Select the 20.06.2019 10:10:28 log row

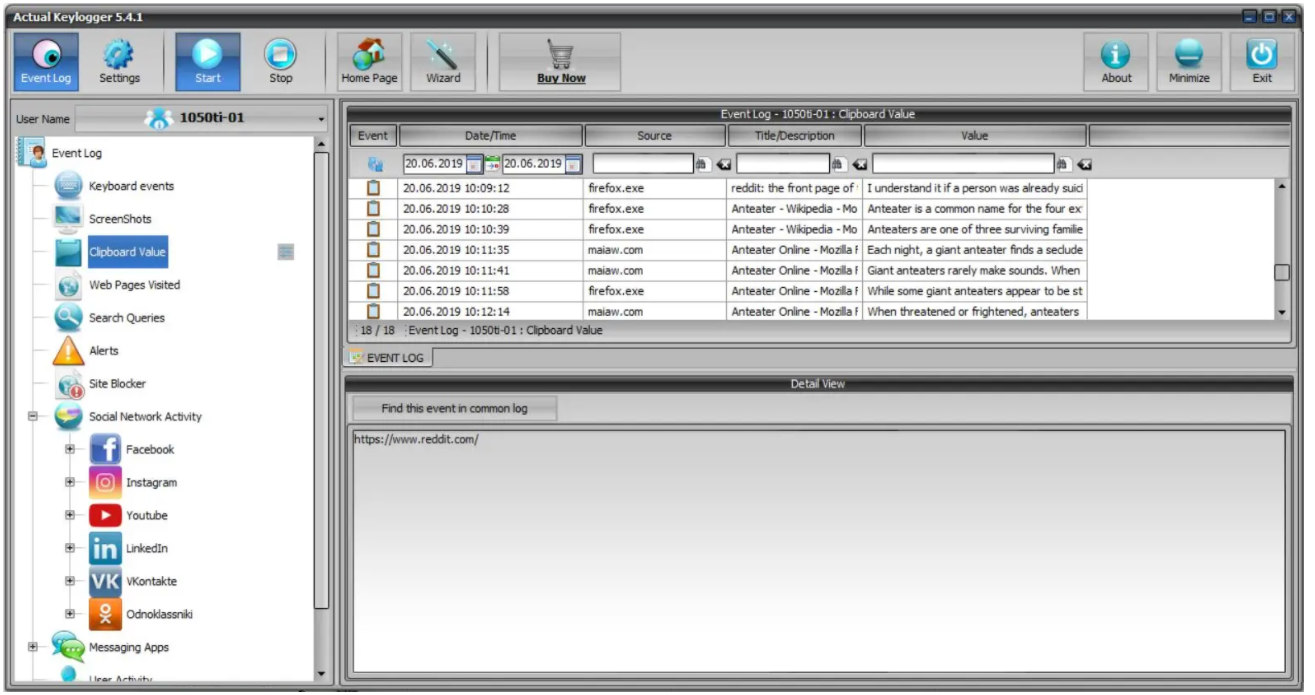pos(718,209)
